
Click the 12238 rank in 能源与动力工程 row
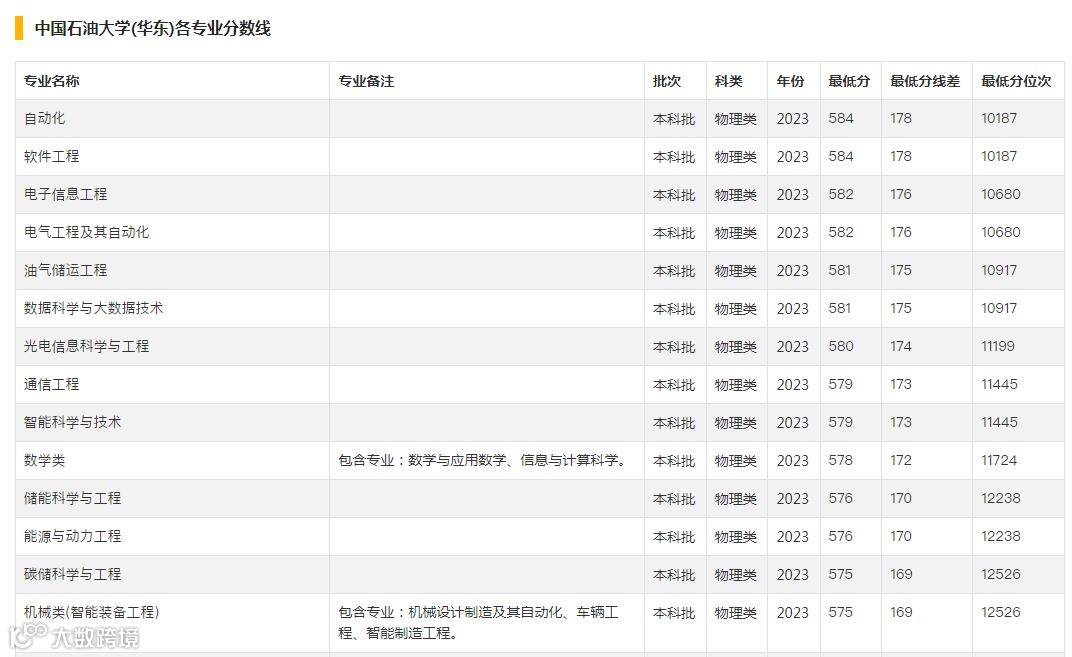tap(1001, 536)
